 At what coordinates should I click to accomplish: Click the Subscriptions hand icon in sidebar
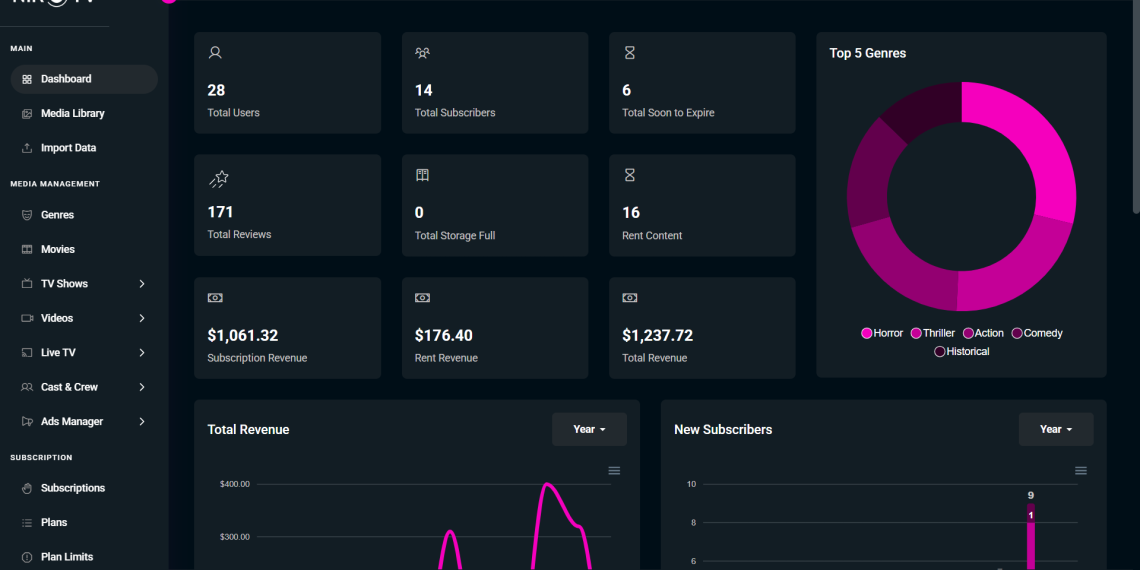(x=27, y=488)
